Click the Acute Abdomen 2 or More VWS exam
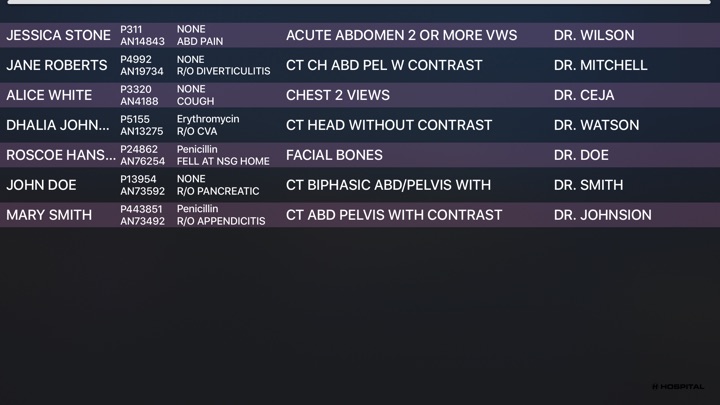This screenshot has height=405, width=720. (x=401, y=35)
